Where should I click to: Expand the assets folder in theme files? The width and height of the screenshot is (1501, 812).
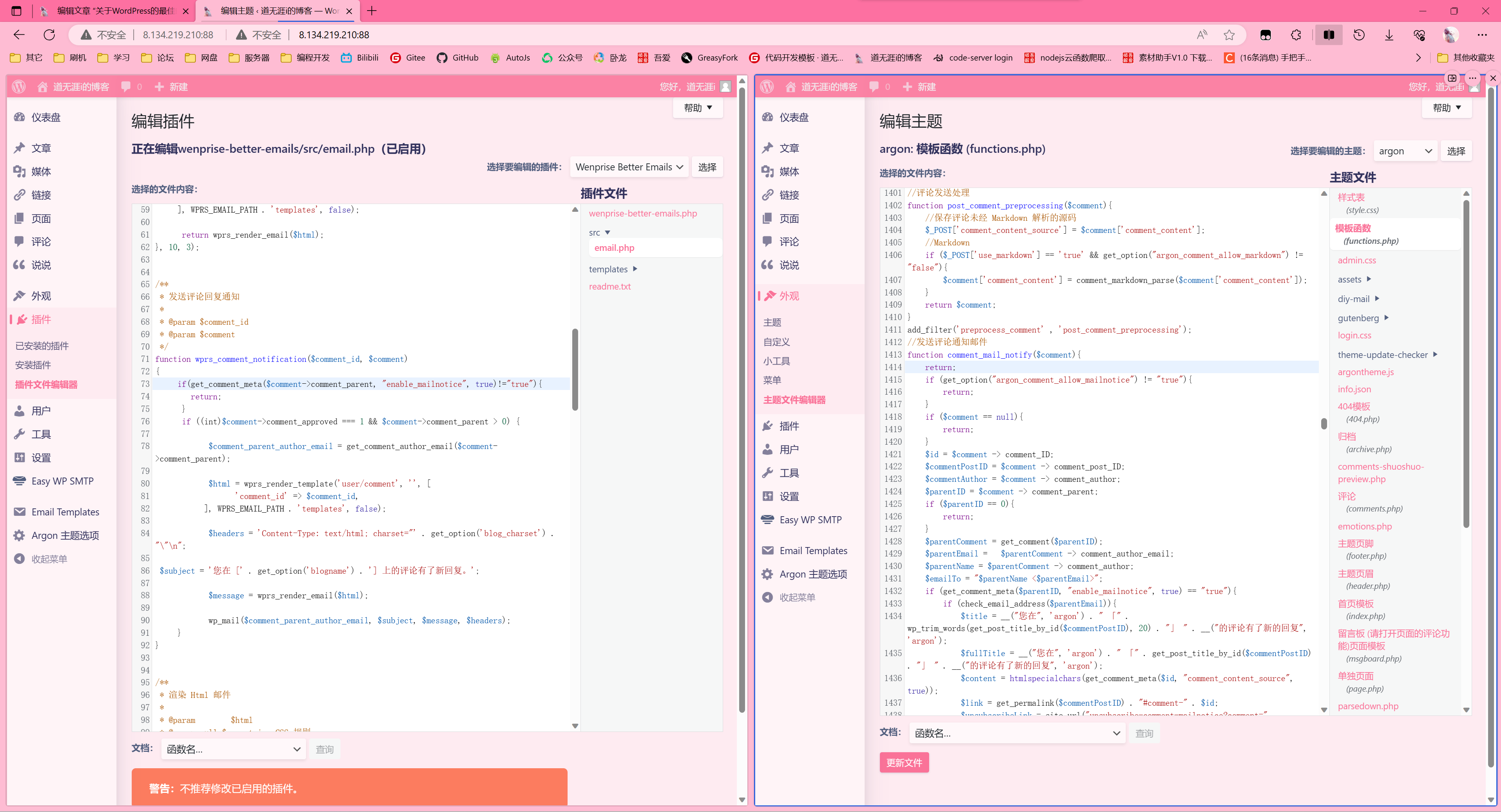[1354, 280]
